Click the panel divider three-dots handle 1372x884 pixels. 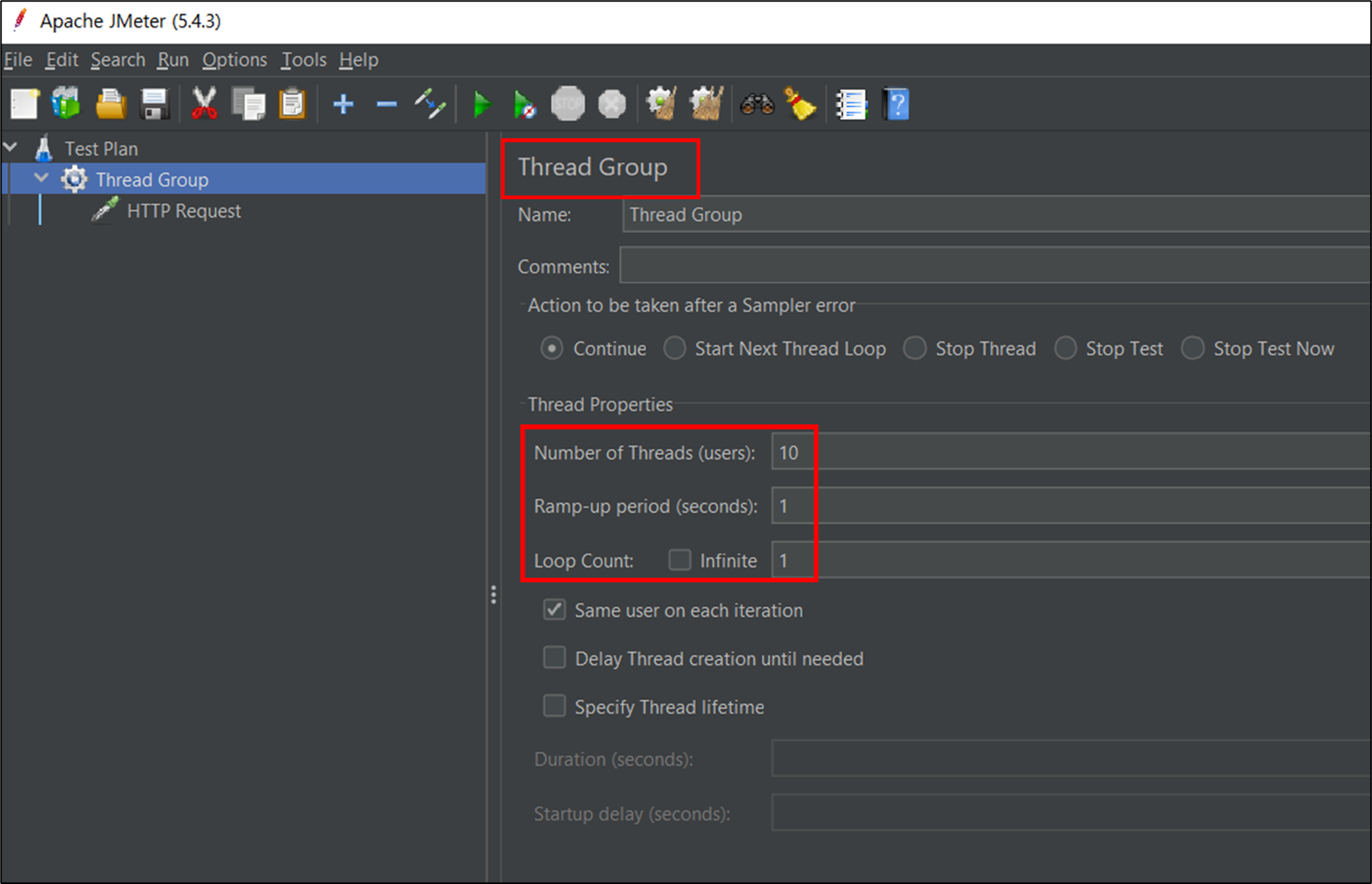pos(493,595)
